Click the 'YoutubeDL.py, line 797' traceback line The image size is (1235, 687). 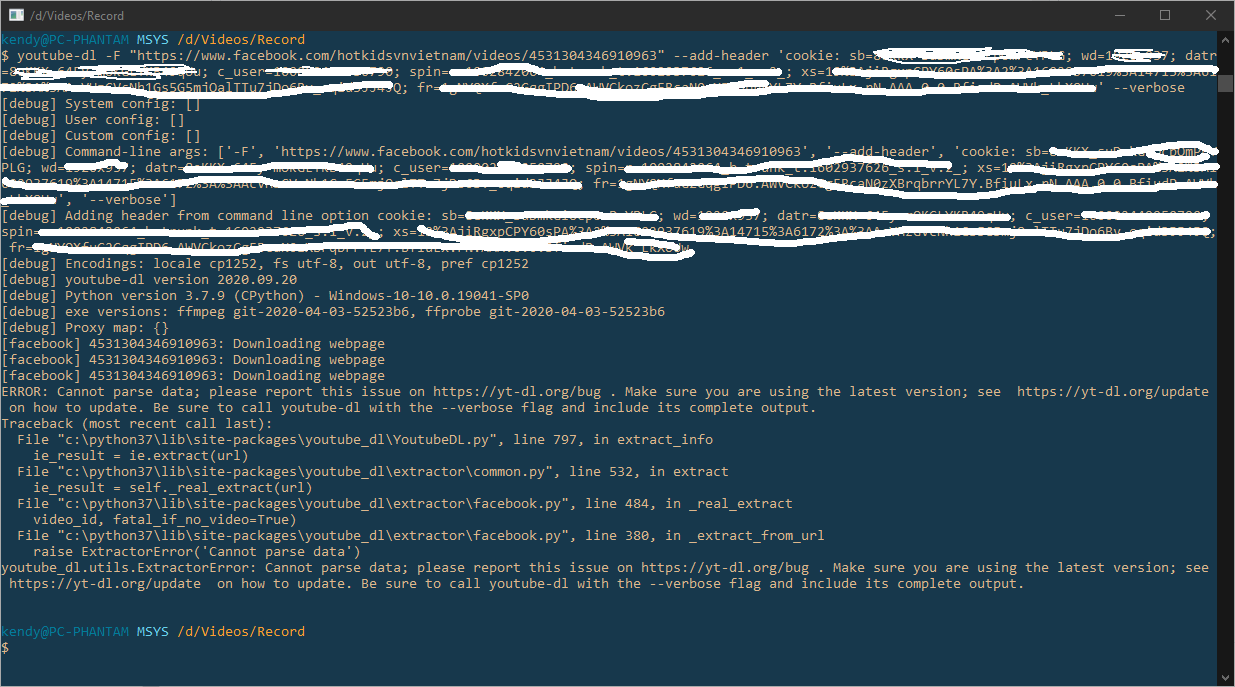(365, 440)
